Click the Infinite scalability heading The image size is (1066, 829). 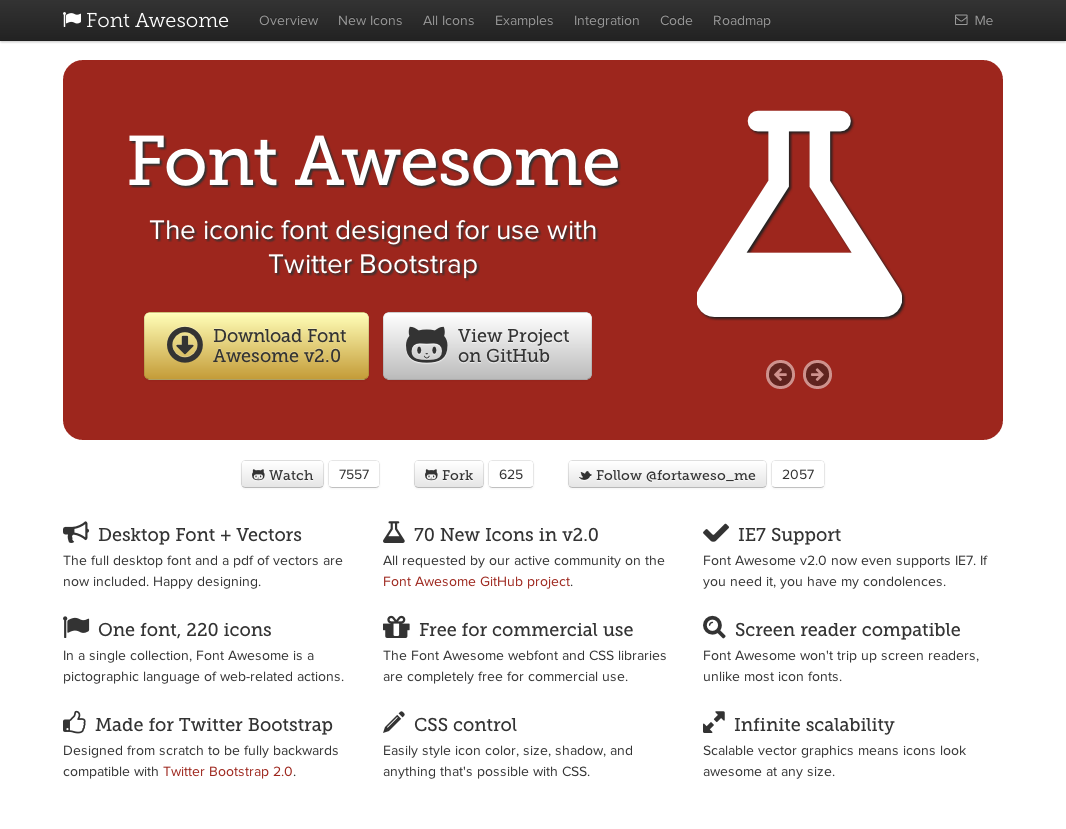(814, 724)
